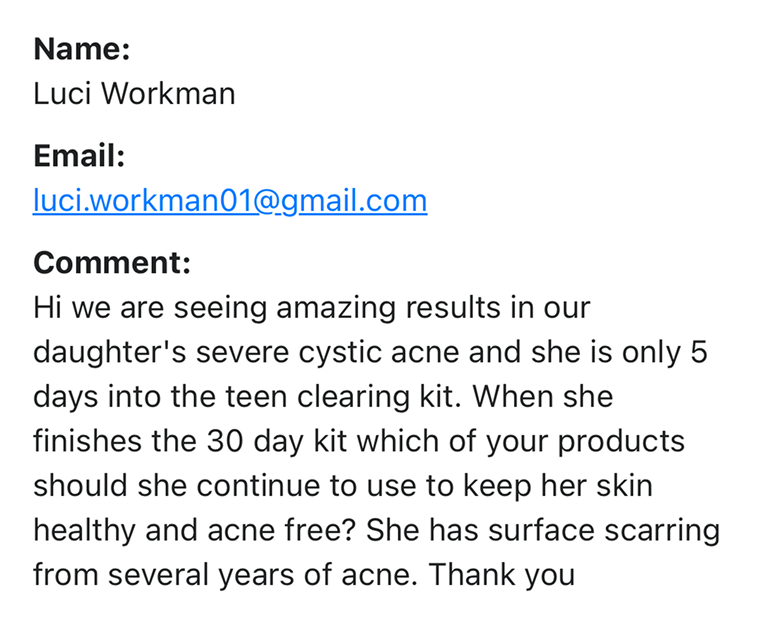Click the bold "Email:" label
The width and height of the screenshot is (784, 640).
pos(79,156)
